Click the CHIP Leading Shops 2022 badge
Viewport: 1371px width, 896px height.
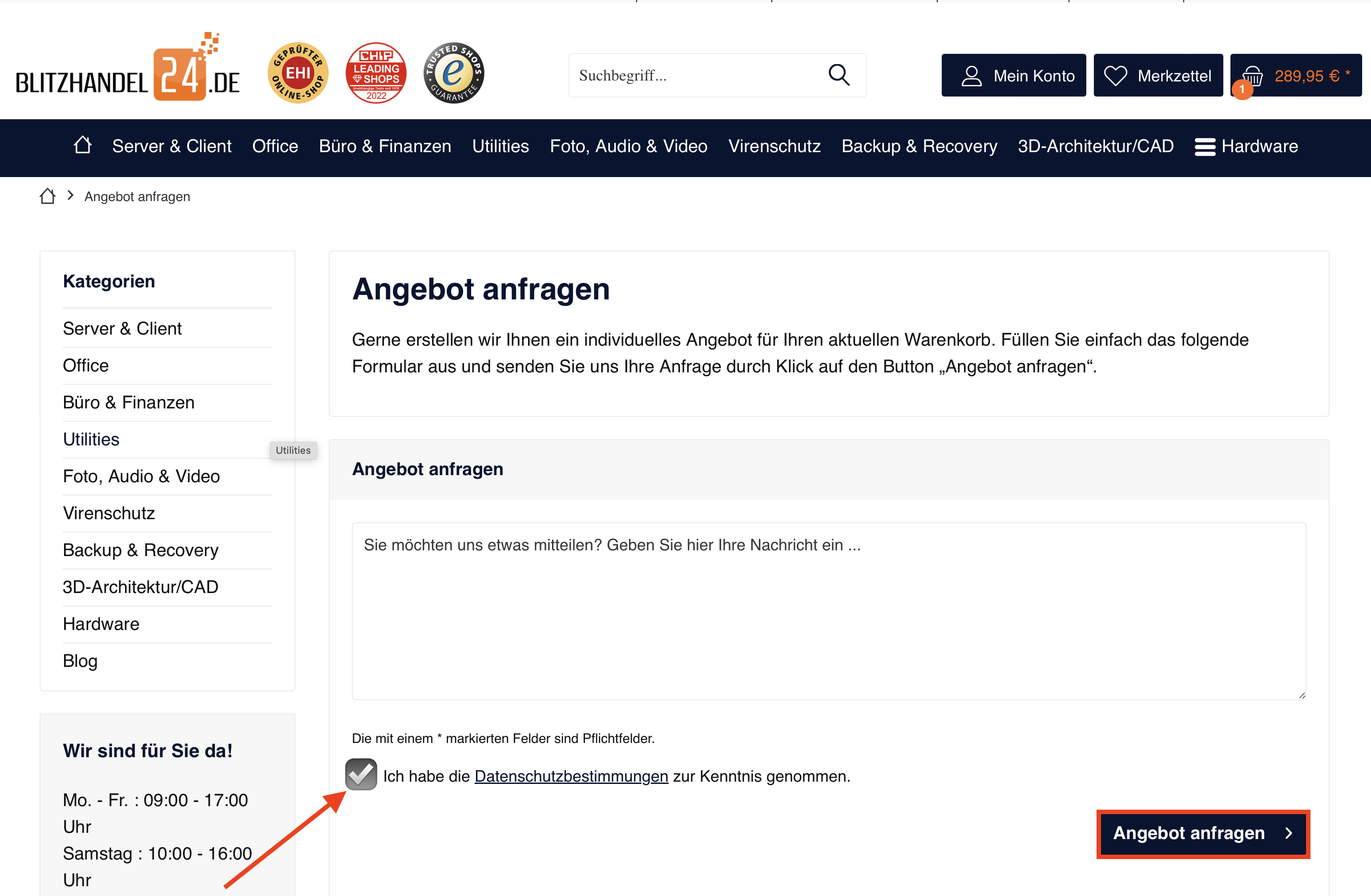[x=376, y=73]
